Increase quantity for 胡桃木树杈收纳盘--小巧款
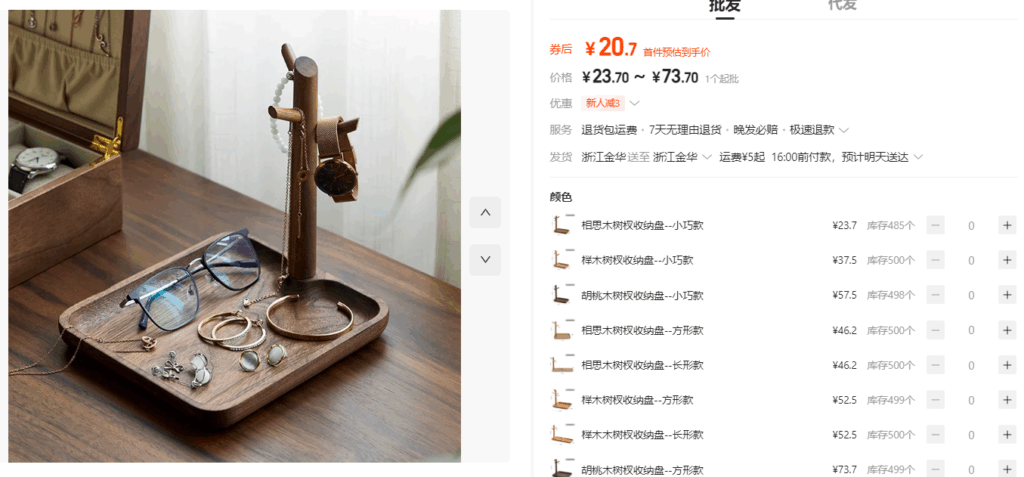 [1007, 295]
